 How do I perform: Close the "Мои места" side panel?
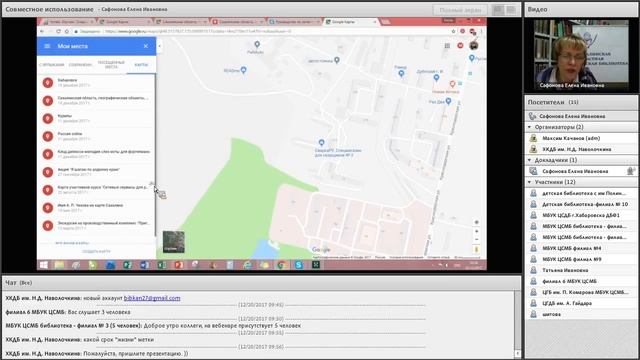(146, 46)
